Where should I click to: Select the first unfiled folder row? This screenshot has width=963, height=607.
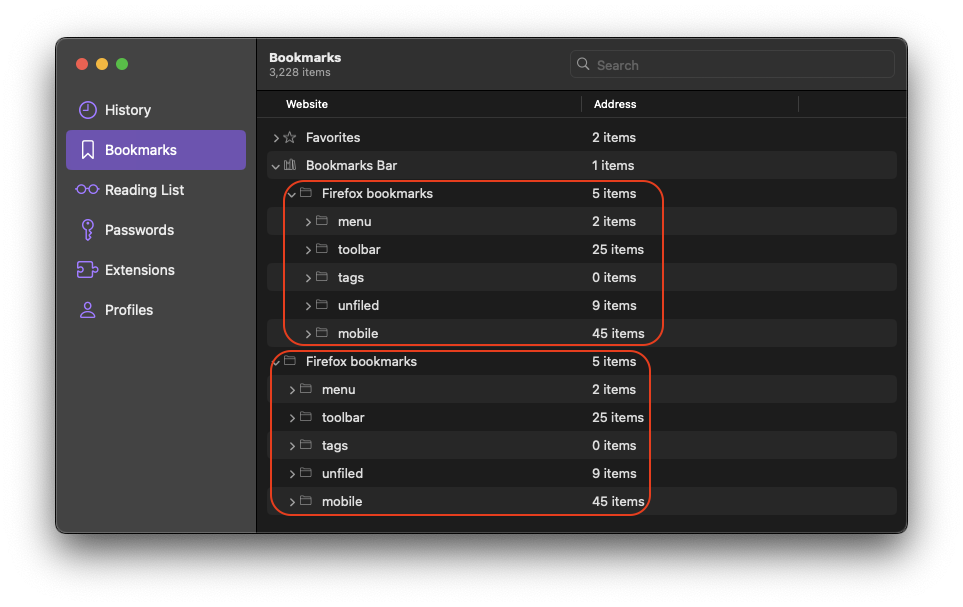click(358, 306)
